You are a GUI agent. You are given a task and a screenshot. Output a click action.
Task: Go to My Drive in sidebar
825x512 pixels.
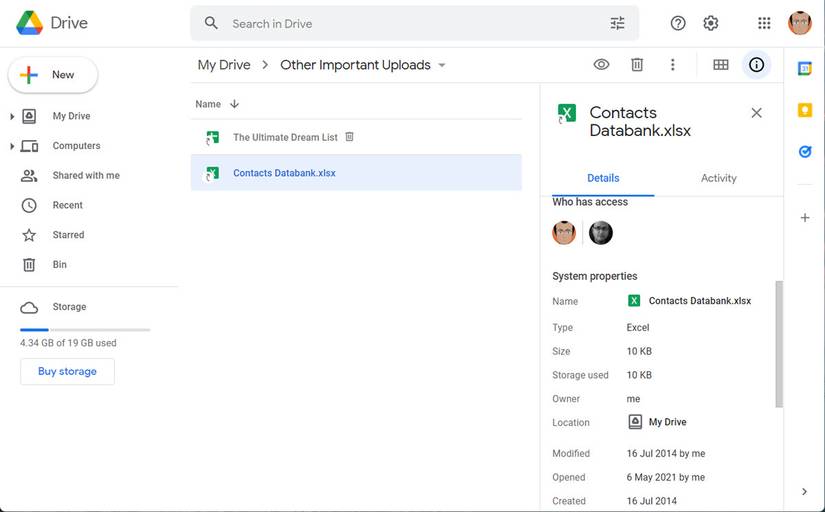pyautogui.click(x=71, y=116)
